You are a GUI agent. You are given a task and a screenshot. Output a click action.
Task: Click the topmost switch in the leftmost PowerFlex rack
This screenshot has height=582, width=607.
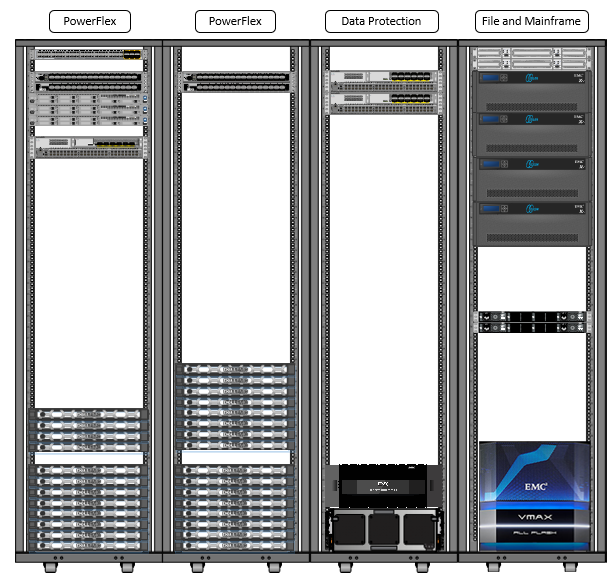(90, 53)
